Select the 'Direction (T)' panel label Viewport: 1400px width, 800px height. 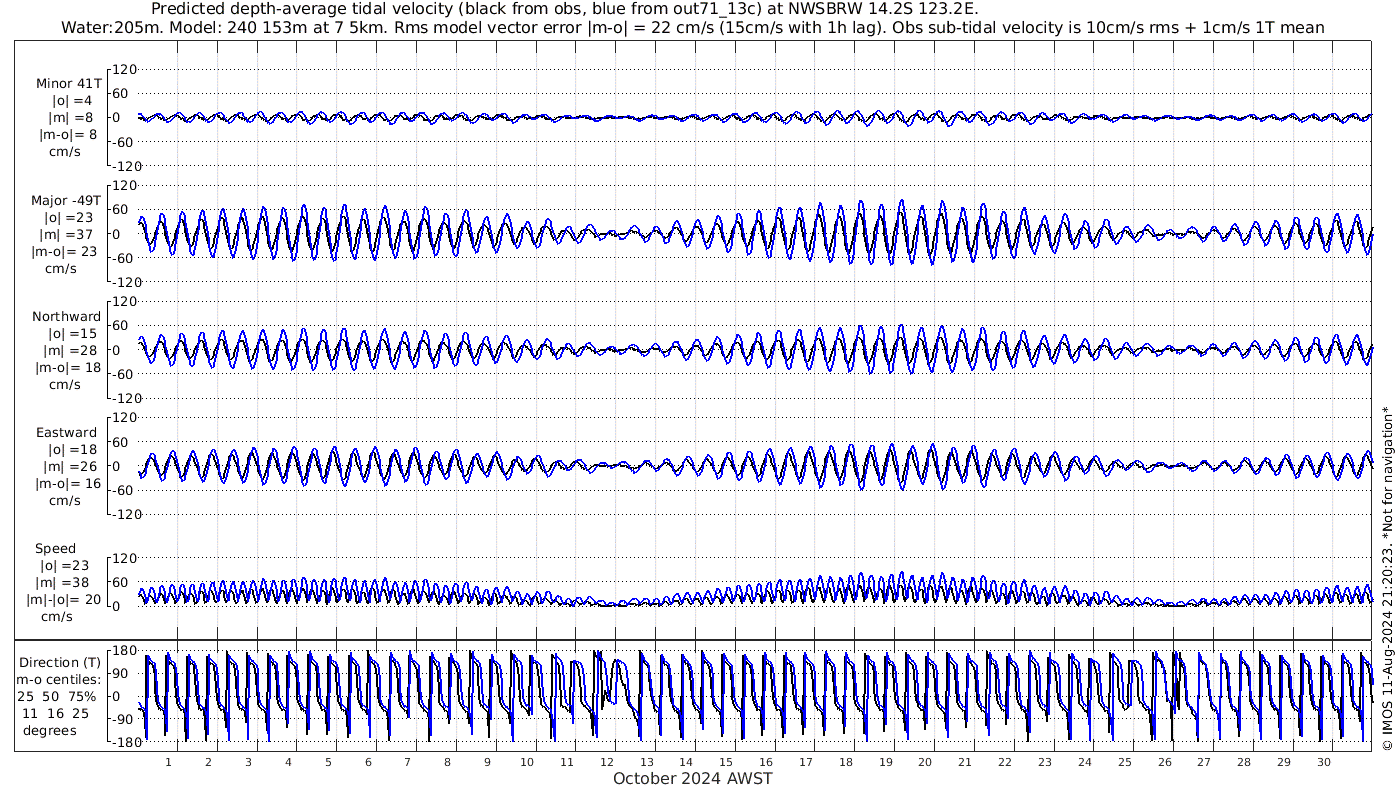point(60,663)
